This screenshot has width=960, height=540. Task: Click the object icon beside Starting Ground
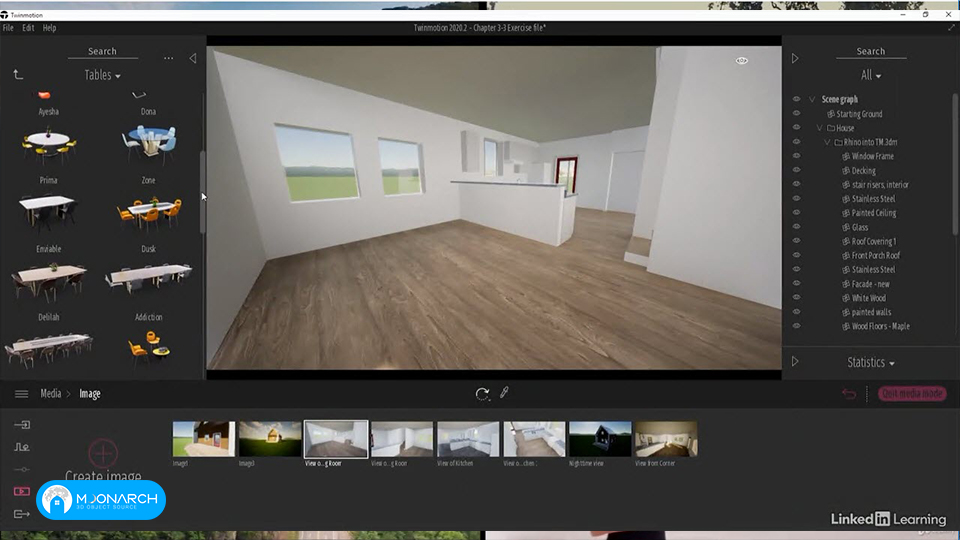pyautogui.click(x=831, y=114)
